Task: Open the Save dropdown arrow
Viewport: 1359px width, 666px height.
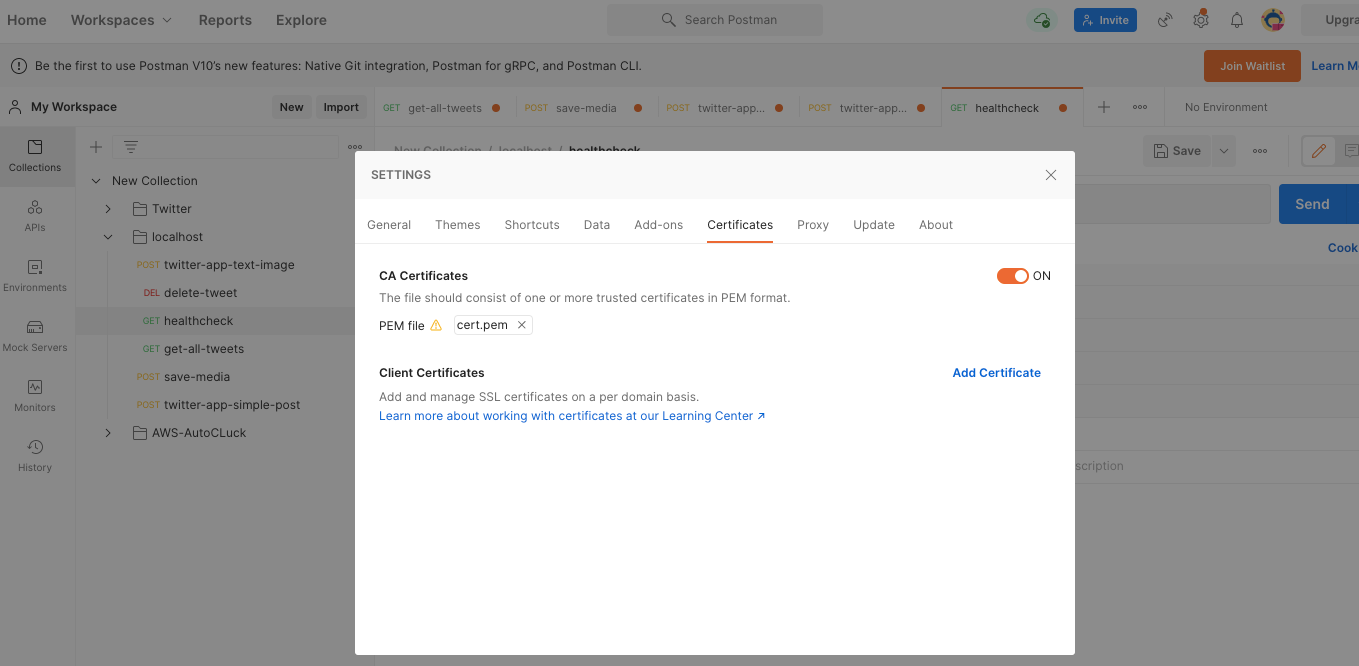Action: point(1223,151)
